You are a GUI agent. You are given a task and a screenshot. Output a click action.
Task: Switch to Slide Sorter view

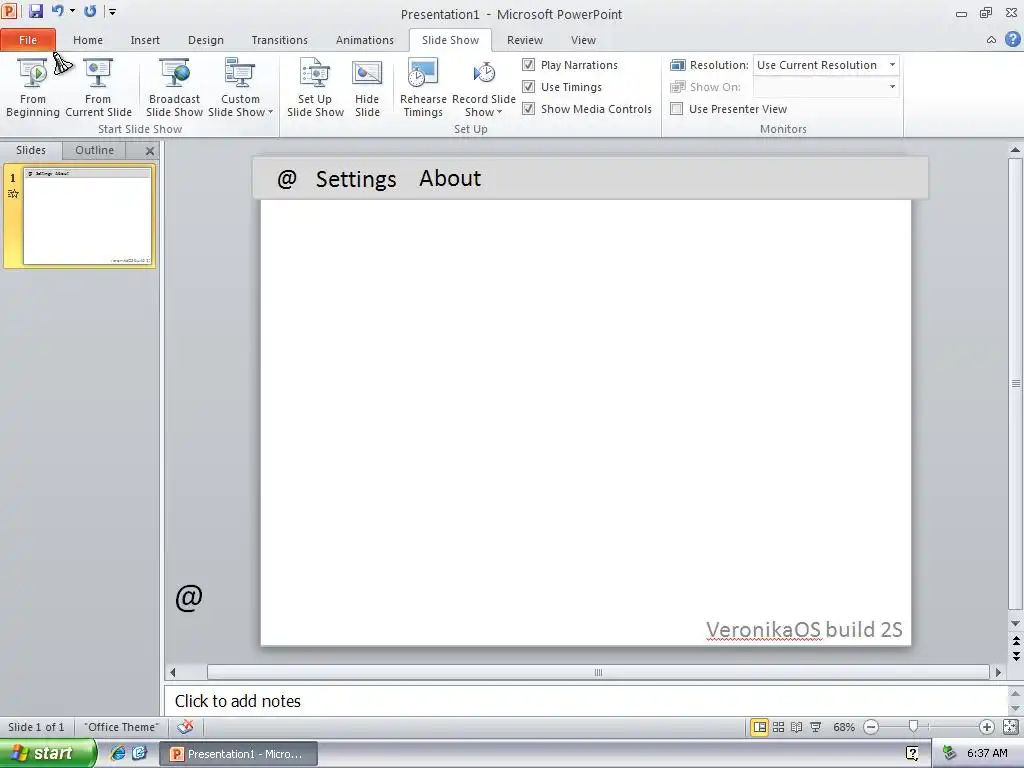click(778, 727)
